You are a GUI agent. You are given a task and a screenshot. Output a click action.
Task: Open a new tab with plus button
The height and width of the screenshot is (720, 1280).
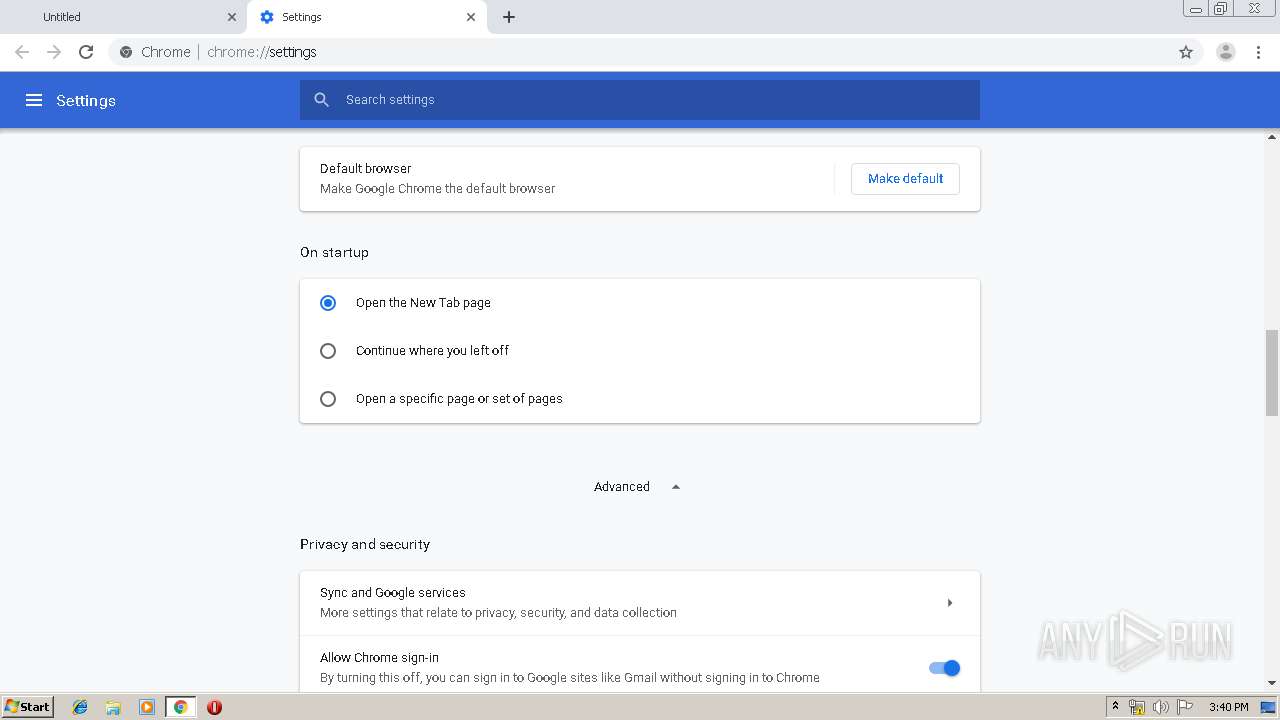[x=509, y=17]
